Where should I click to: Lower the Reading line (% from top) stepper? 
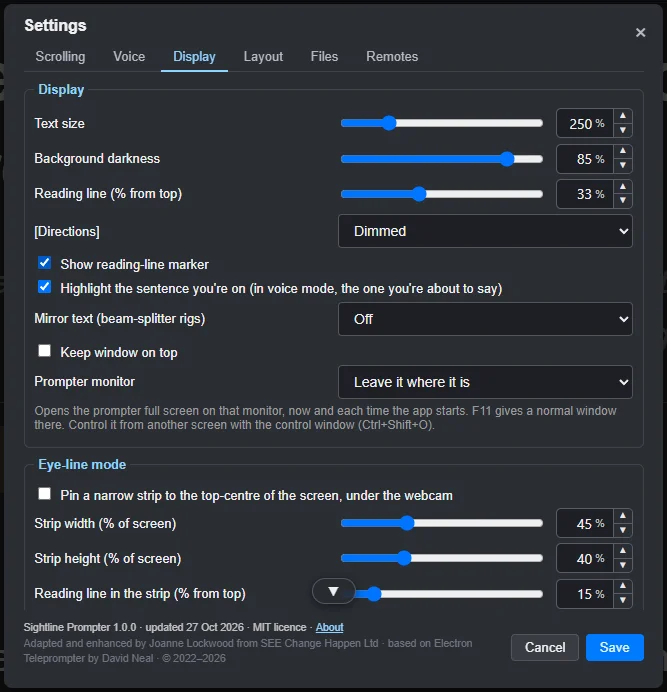622,201
